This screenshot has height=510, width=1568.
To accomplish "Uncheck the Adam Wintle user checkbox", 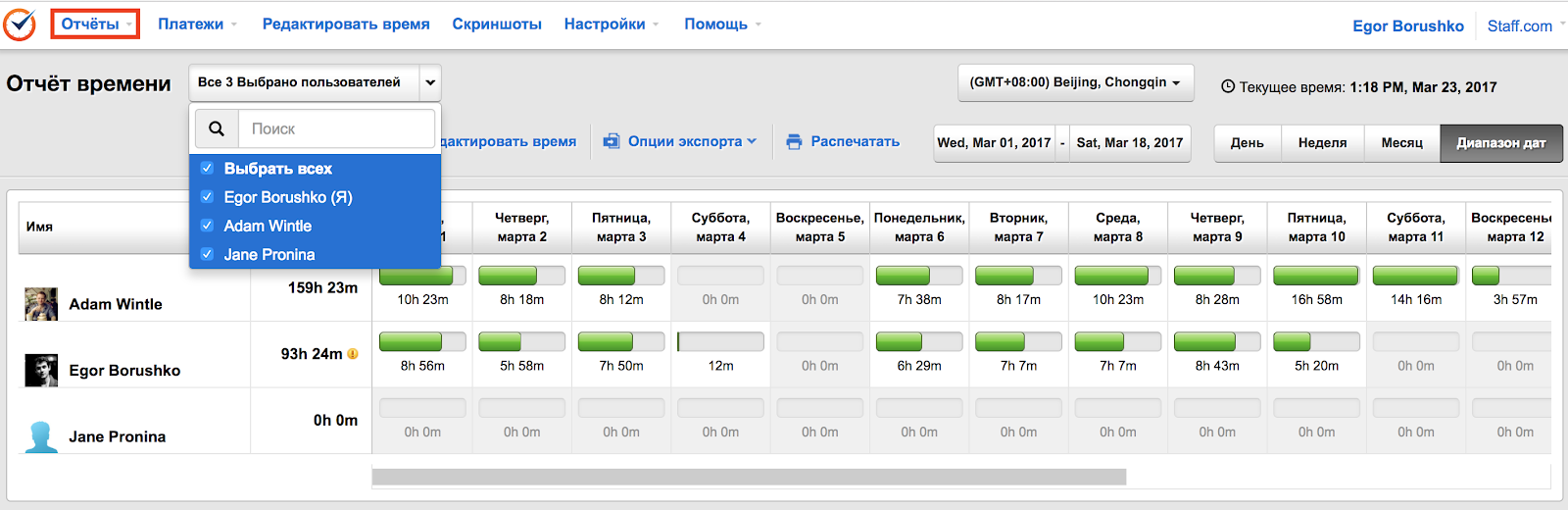I will [207, 226].
